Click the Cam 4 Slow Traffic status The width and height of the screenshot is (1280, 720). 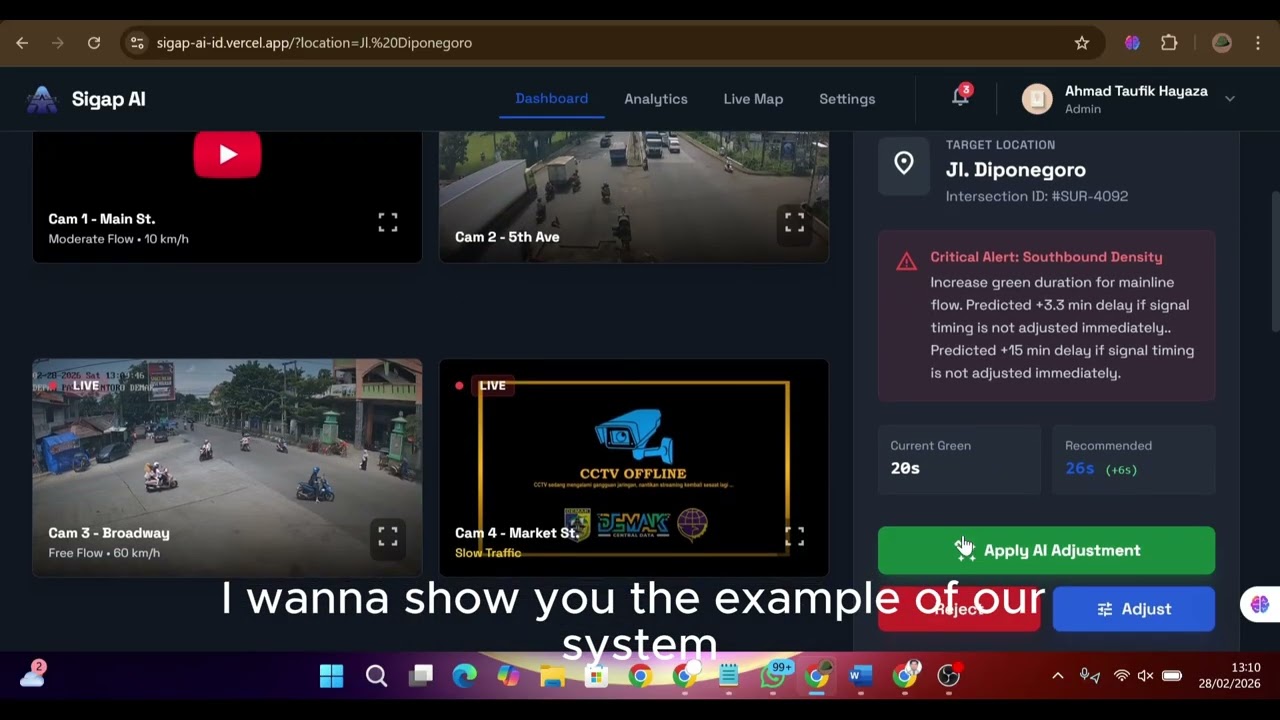(488, 553)
